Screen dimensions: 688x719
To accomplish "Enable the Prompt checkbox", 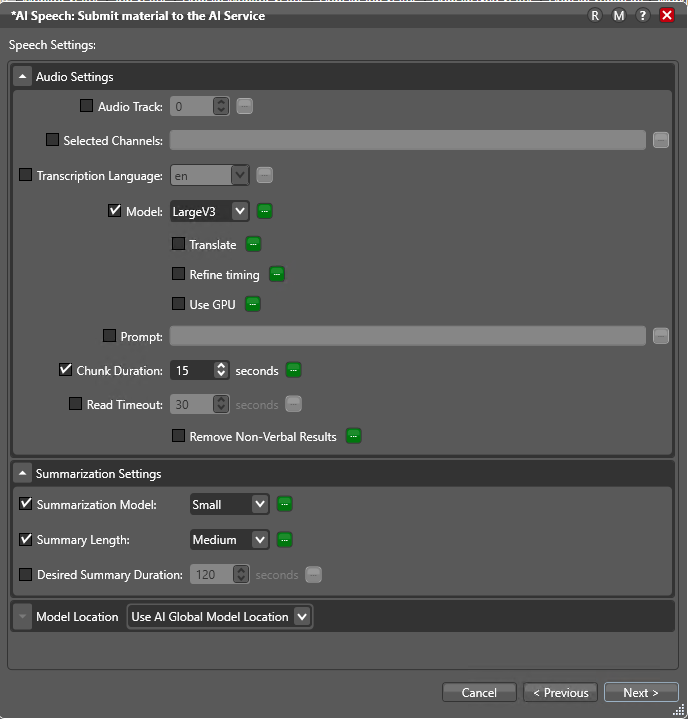I will click(109, 336).
